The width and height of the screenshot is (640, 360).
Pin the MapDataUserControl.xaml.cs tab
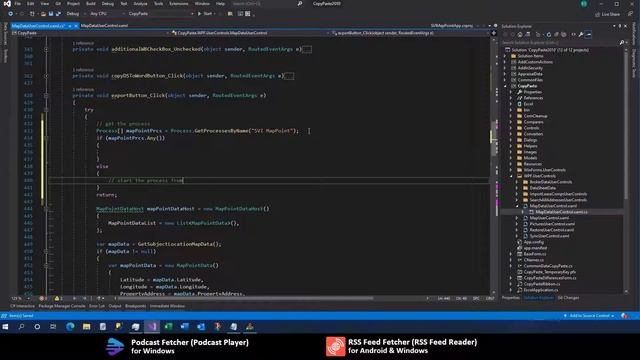coord(70,26)
